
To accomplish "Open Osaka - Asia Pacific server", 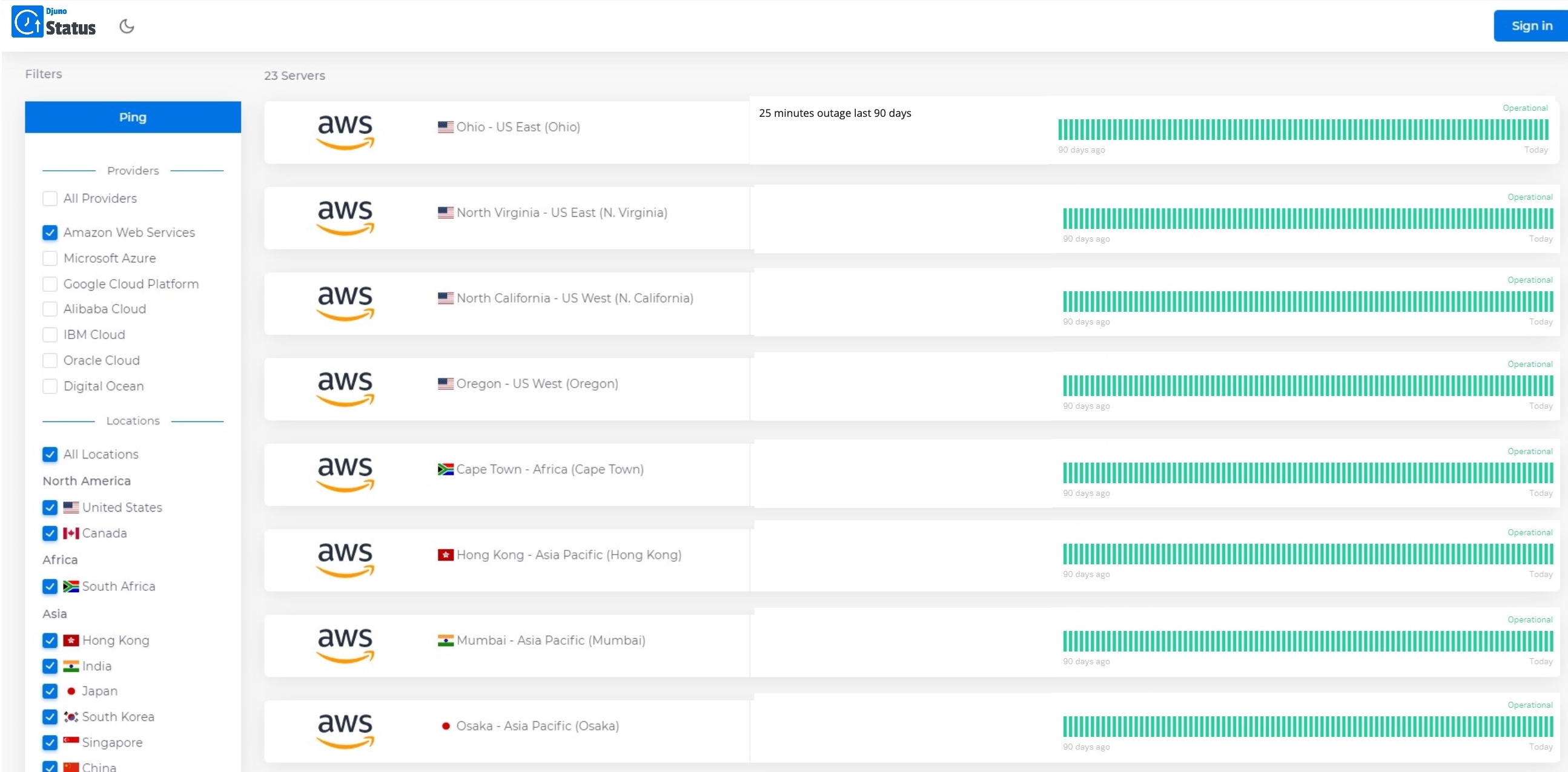I will [537, 727].
